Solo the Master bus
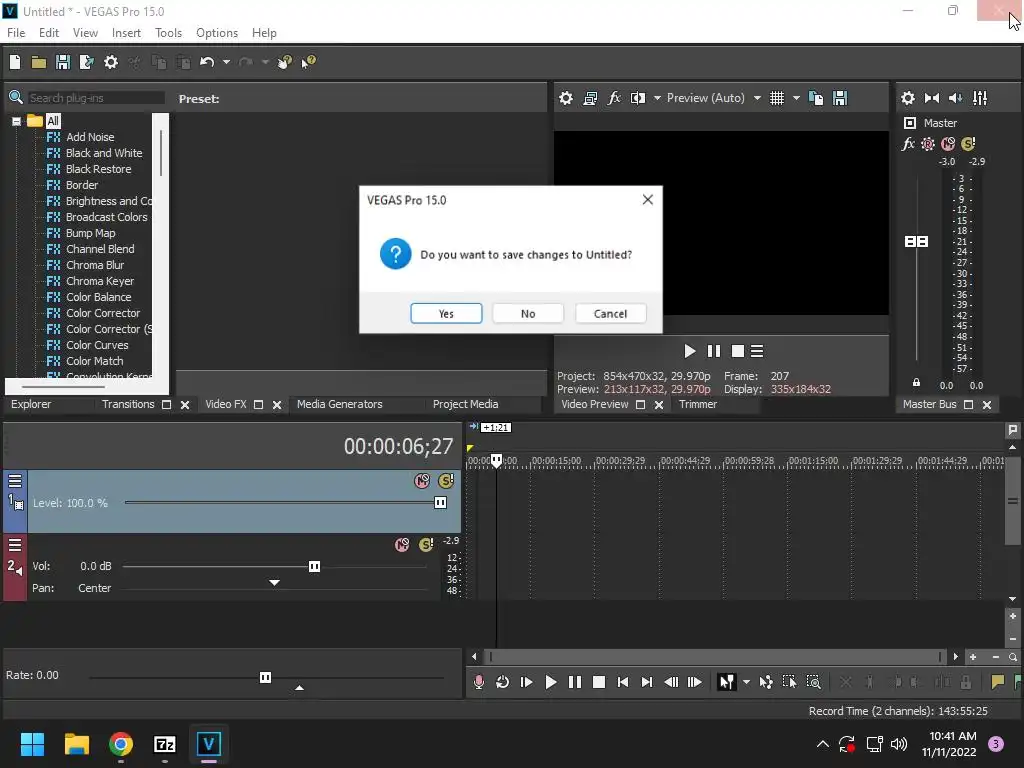 (x=968, y=144)
